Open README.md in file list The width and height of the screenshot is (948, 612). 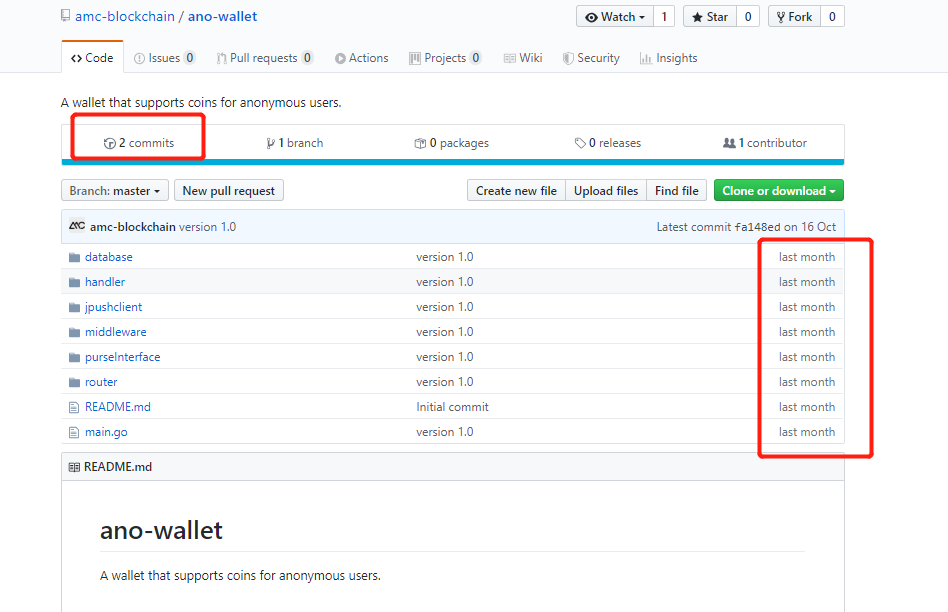tap(118, 407)
